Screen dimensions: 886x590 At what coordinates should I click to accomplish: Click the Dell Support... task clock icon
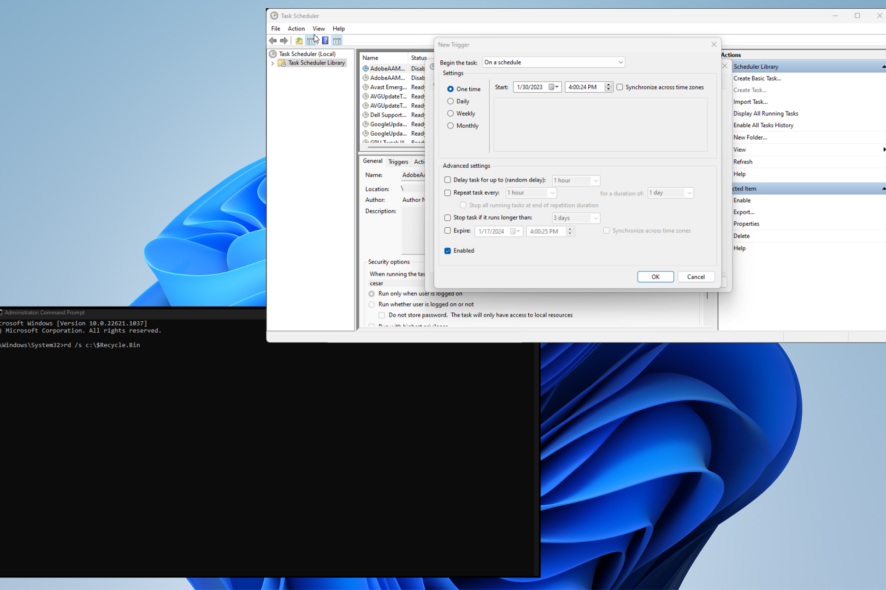pos(366,115)
